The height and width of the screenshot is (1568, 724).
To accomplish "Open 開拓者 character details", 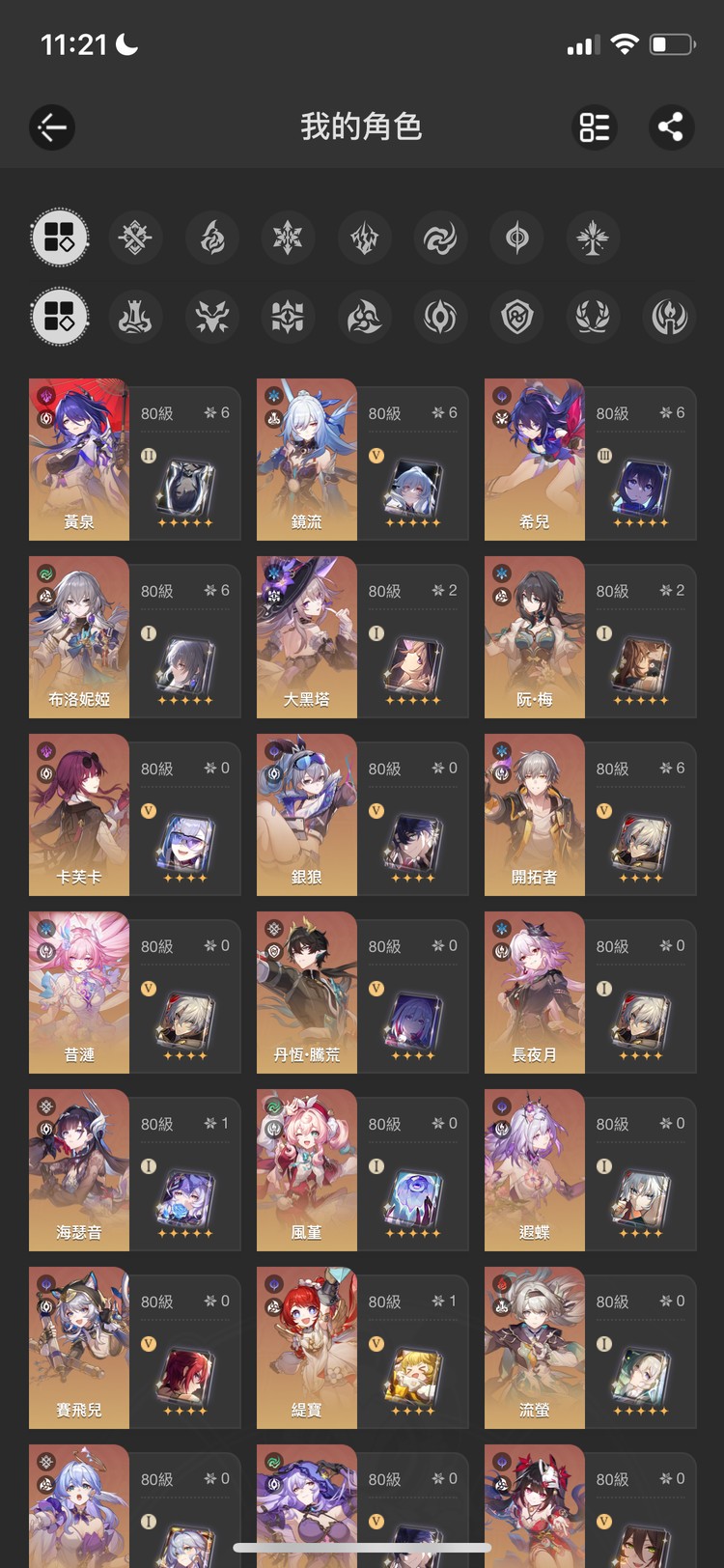I will click(591, 815).
